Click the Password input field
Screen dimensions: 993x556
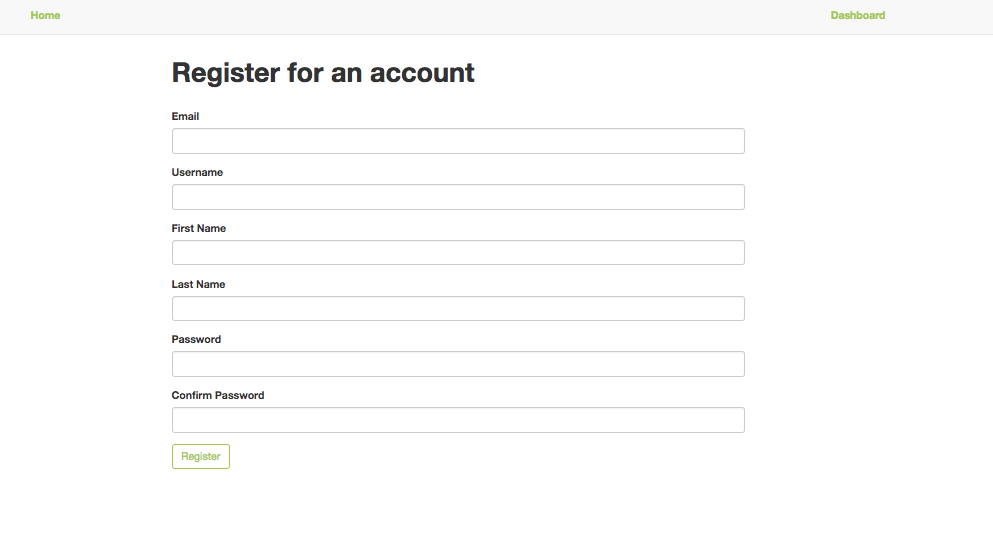click(458, 364)
